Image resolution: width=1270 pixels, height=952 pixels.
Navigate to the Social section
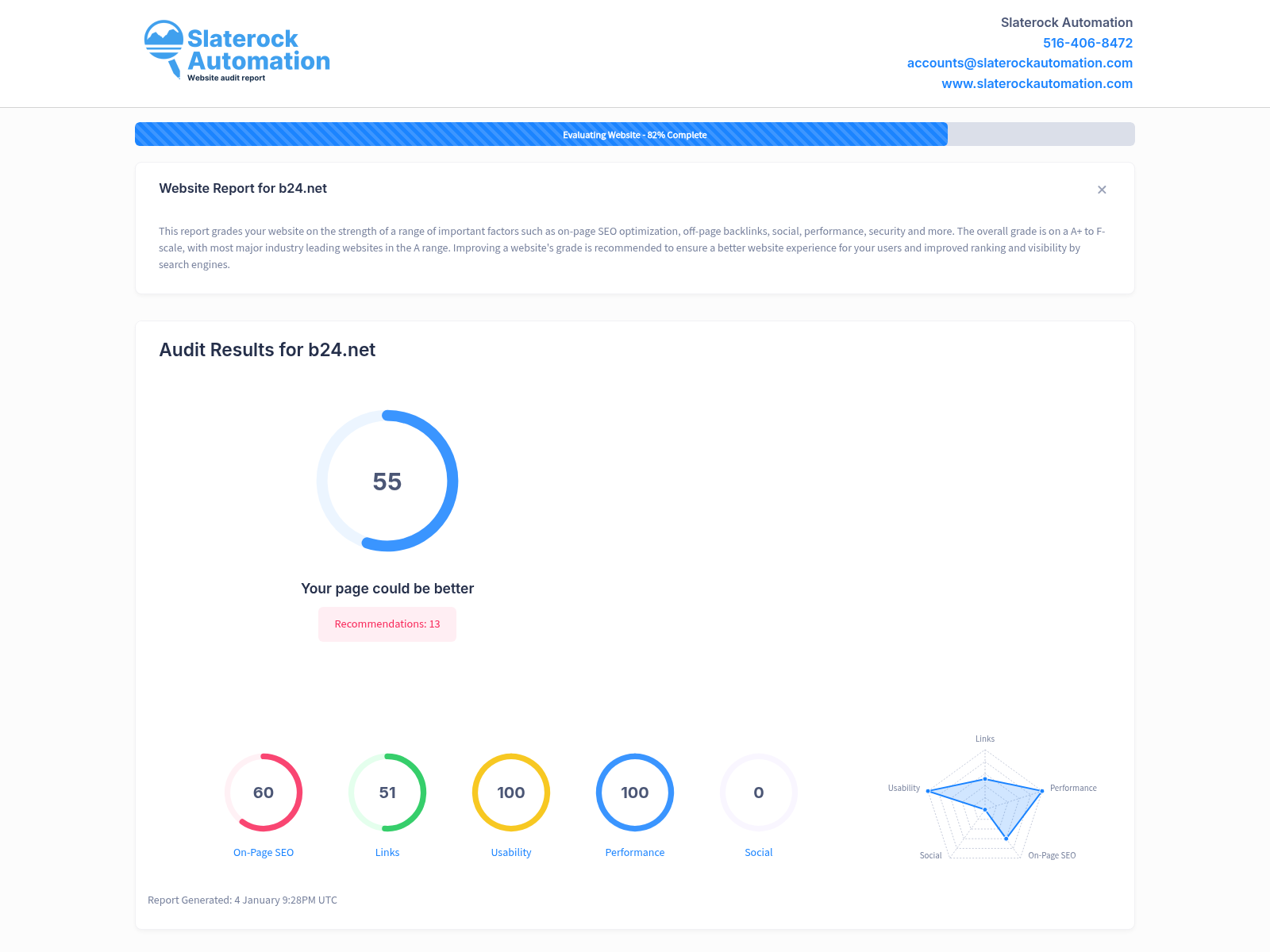click(759, 852)
